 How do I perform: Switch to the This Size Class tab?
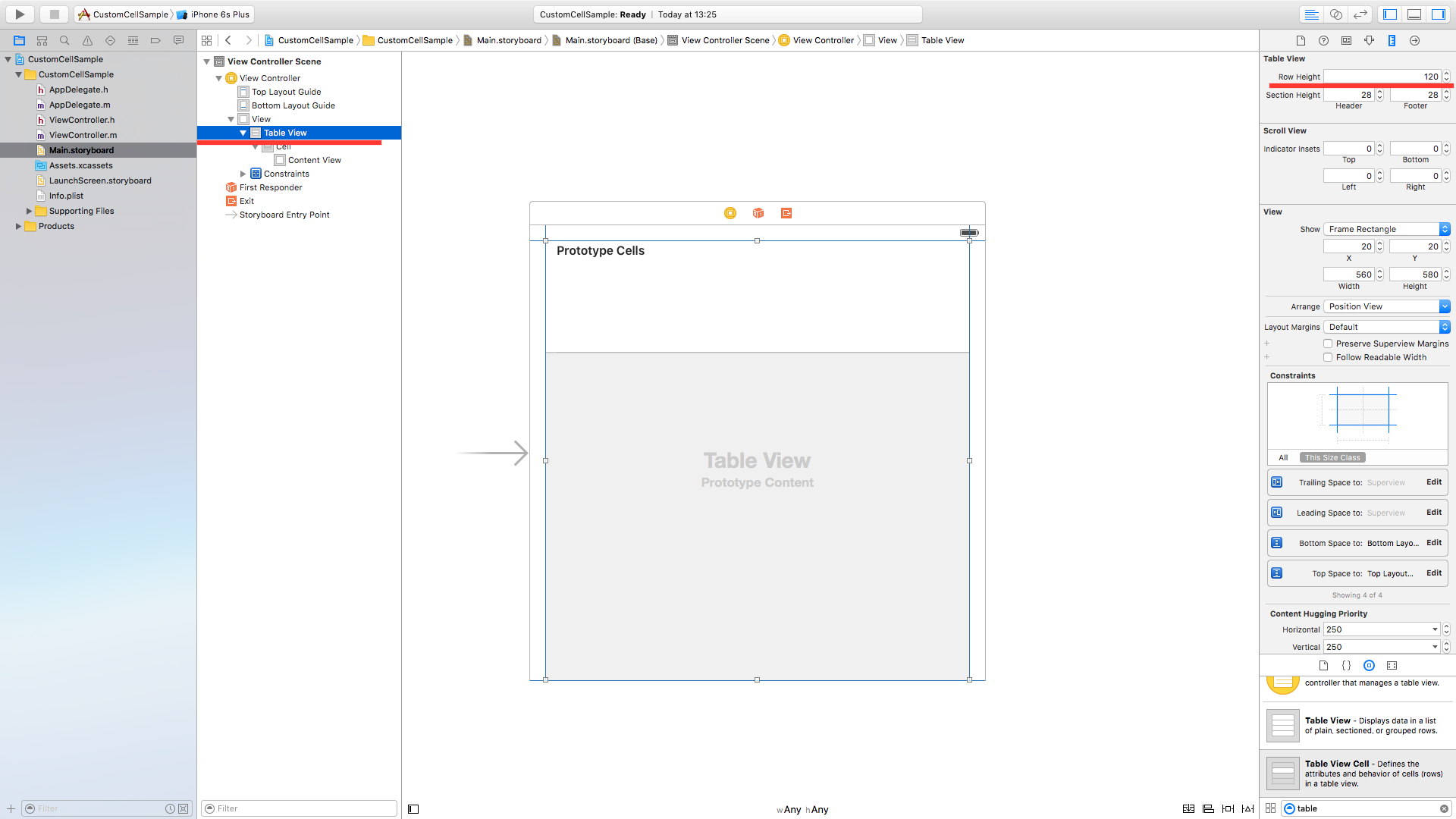click(1332, 457)
